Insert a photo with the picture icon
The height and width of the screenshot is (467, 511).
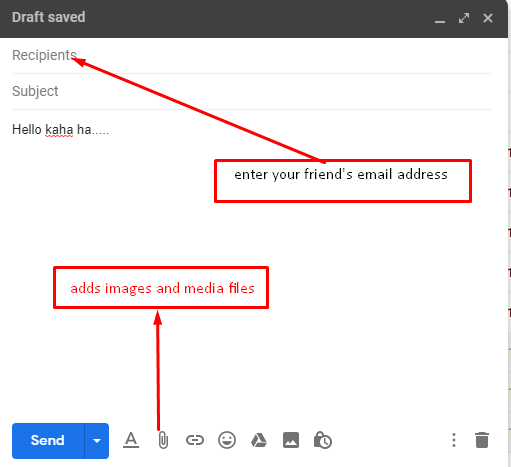click(291, 440)
